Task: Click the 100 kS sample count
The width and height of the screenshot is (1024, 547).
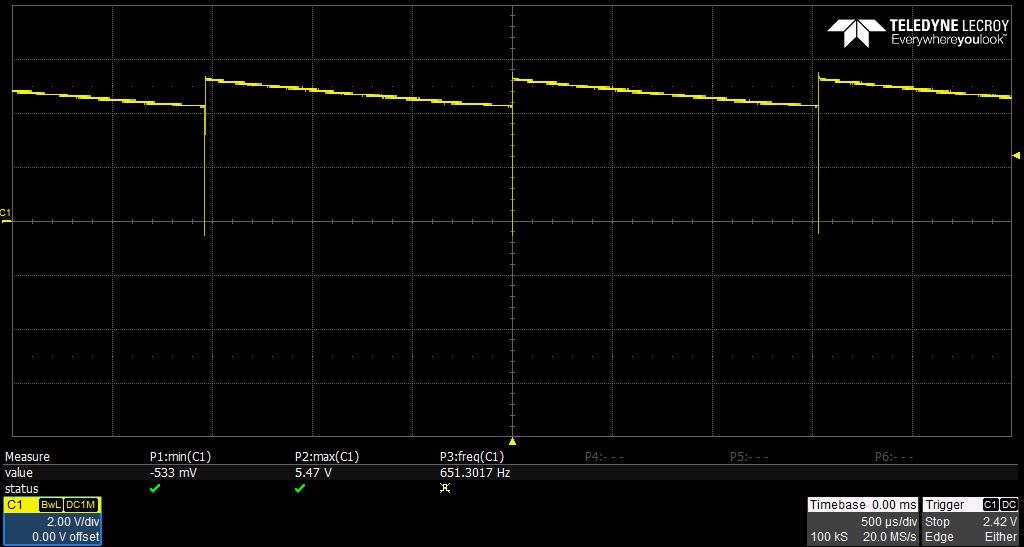Action: click(829, 537)
